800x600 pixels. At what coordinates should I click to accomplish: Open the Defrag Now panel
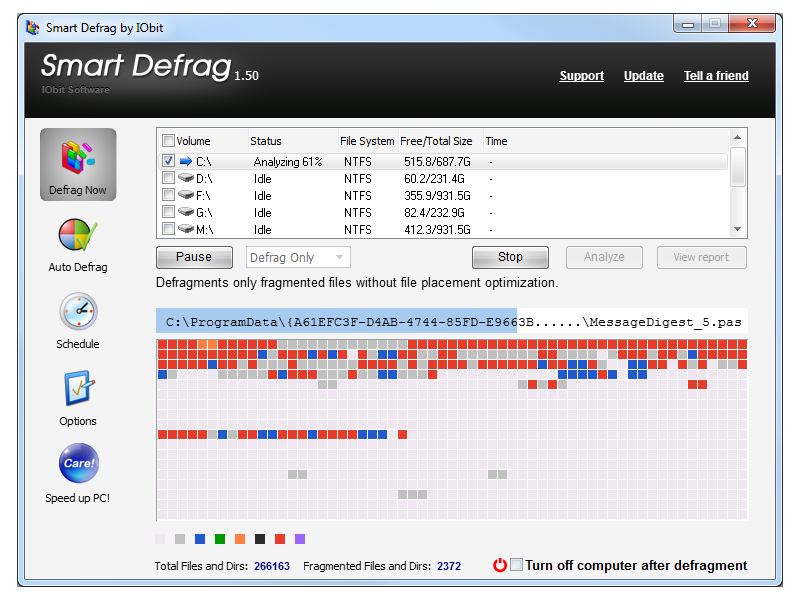(78, 164)
